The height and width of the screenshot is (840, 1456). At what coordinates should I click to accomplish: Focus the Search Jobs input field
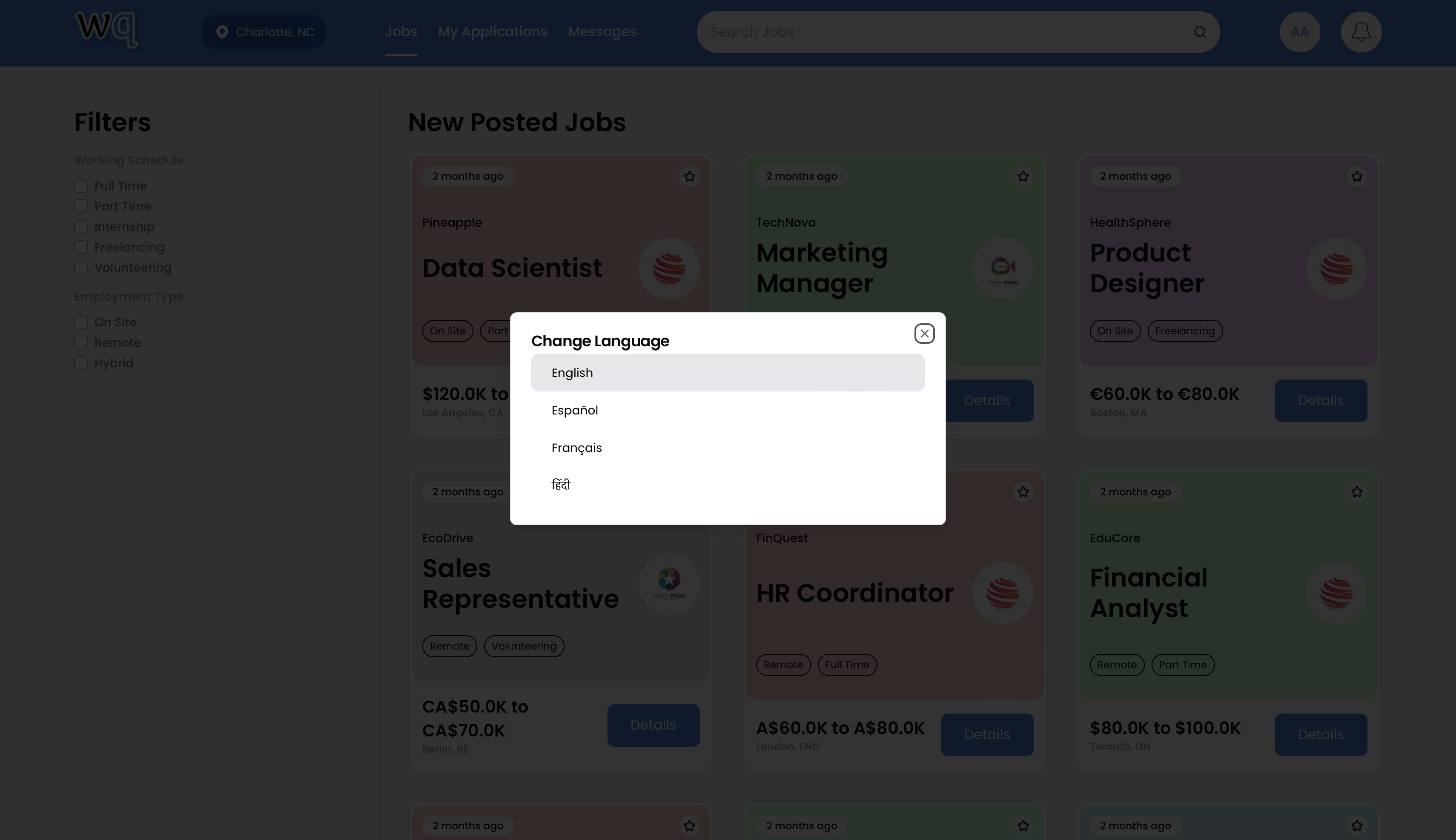tap(946, 32)
